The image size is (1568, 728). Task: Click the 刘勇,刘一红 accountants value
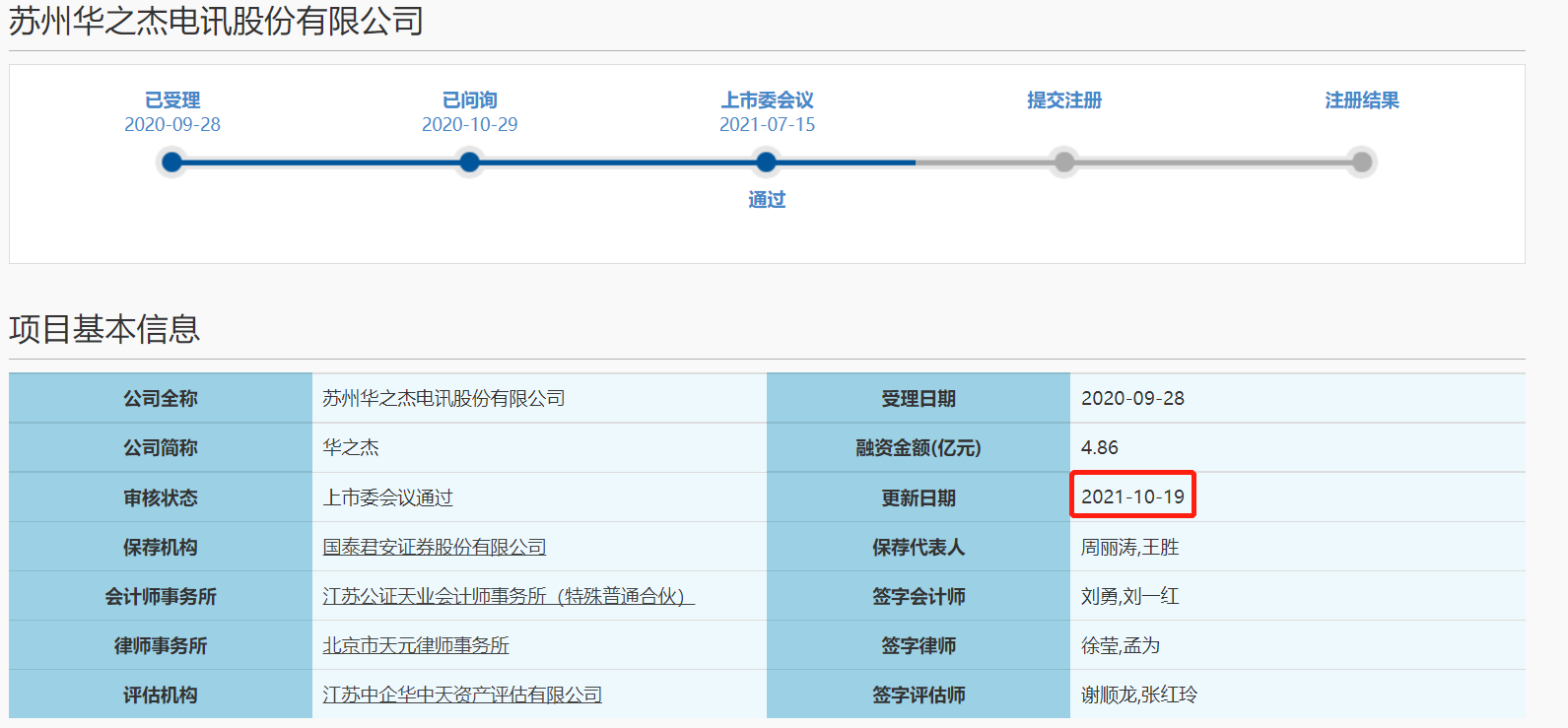pyautogui.click(x=1130, y=596)
